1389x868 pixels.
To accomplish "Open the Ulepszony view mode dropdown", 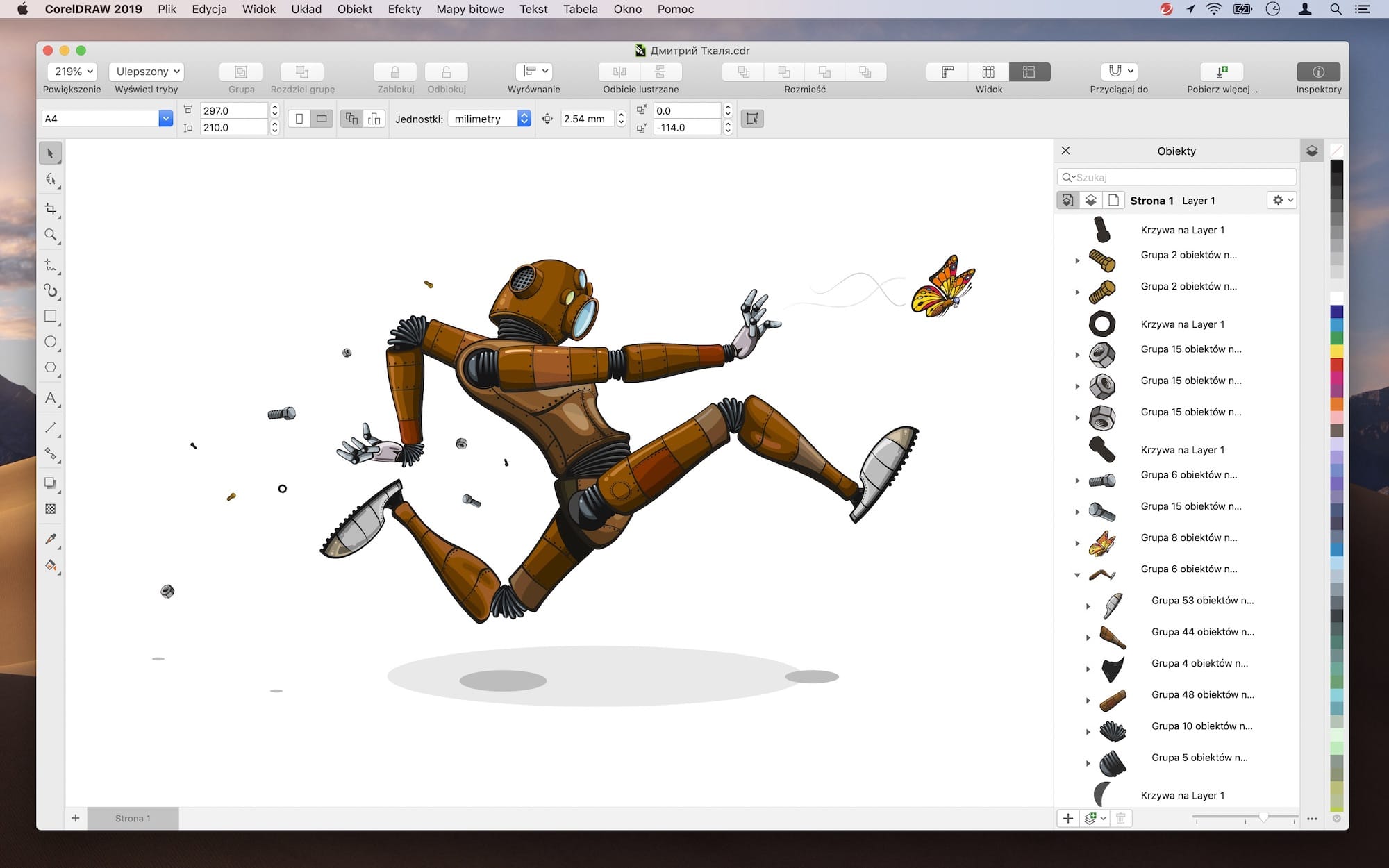I will [147, 72].
